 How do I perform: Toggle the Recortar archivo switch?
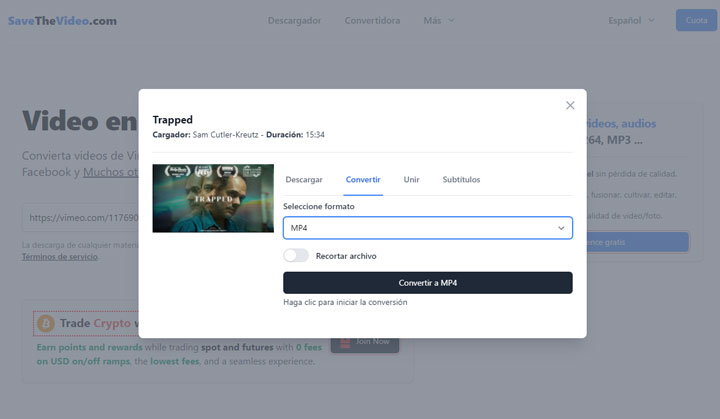(x=296, y=255)
